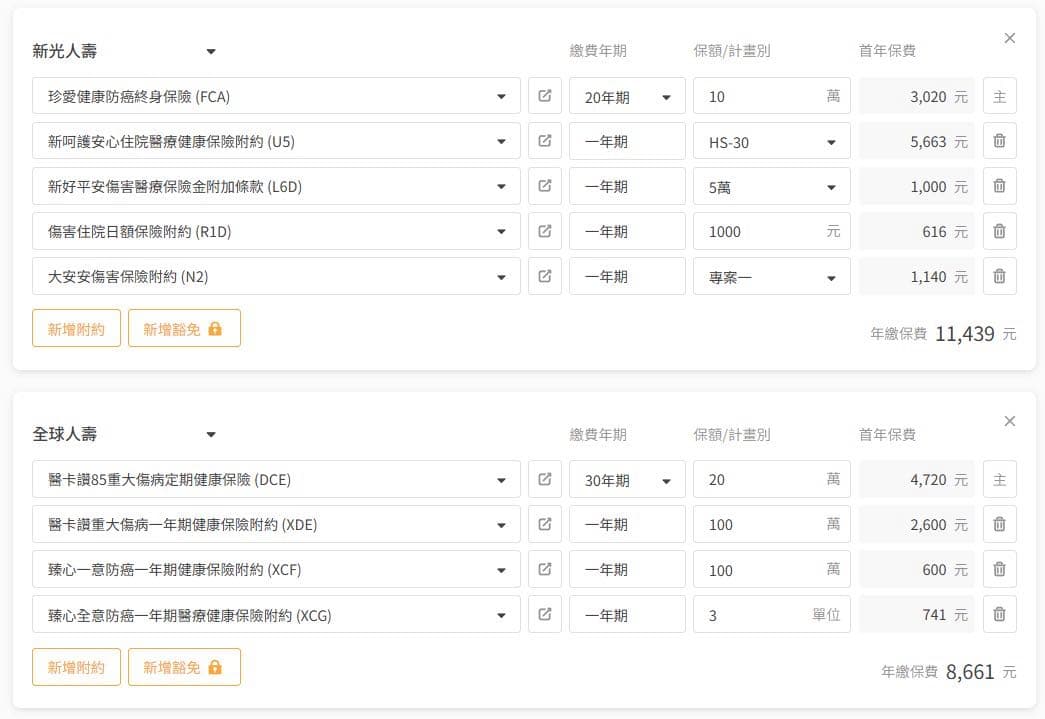Trash the 醫卡讚重大傷病一年期 (XDE) rider

(x=999, y=524)
